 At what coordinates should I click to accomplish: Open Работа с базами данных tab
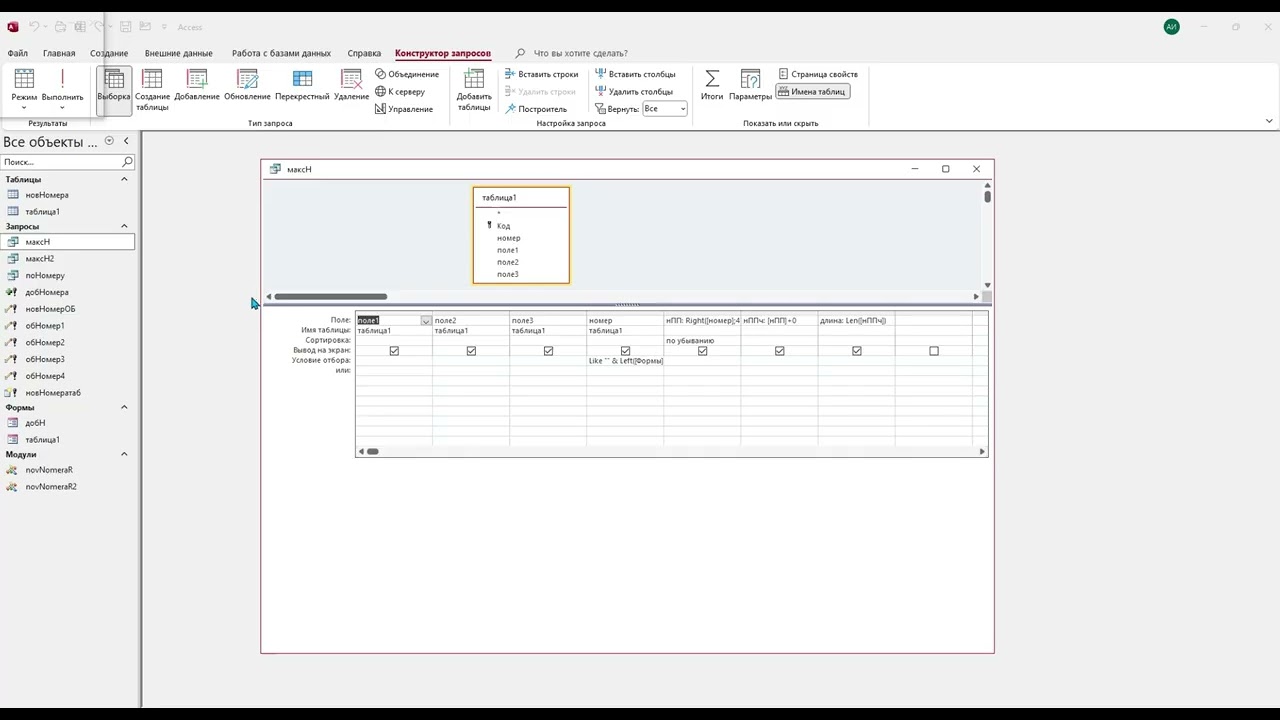(x=281, y=53)
